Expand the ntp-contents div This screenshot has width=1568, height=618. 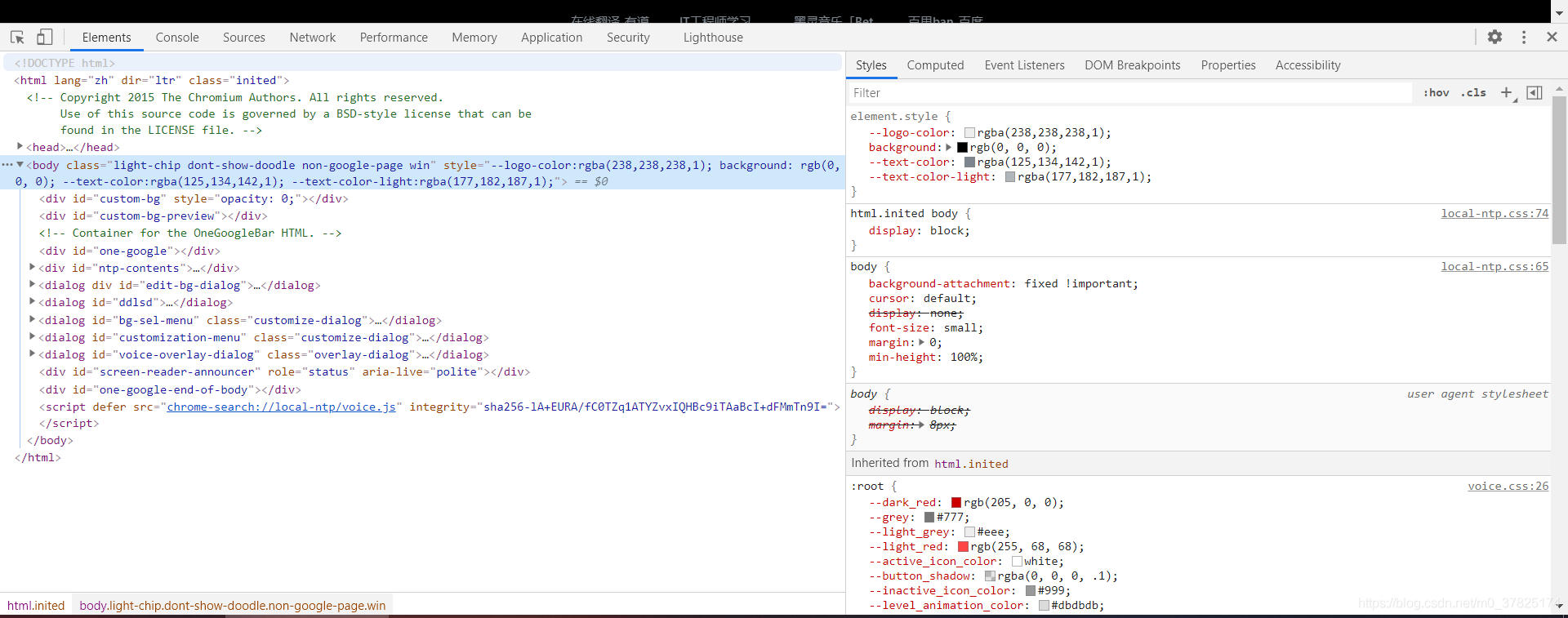point(33,267)
